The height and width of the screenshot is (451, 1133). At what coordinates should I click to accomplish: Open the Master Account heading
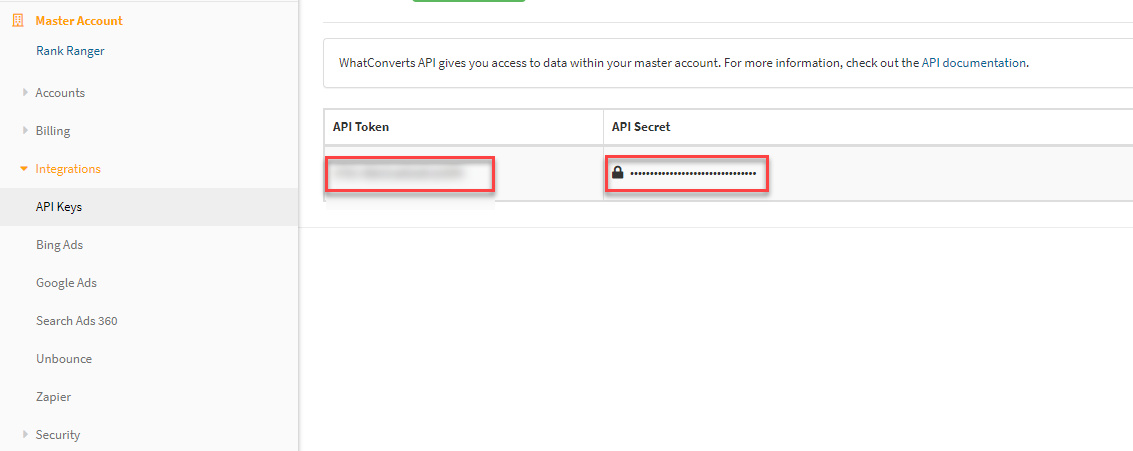[x=79, y=20]
